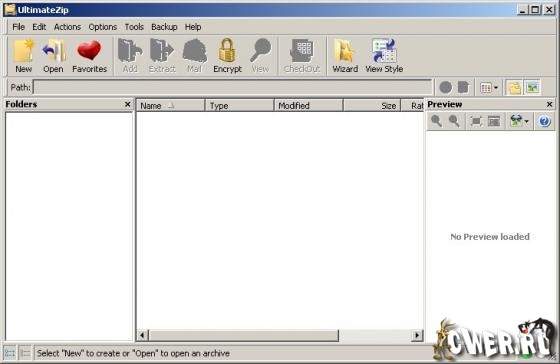Click the New archive toolbar icon
560x364 pixels.
[24, 55]
